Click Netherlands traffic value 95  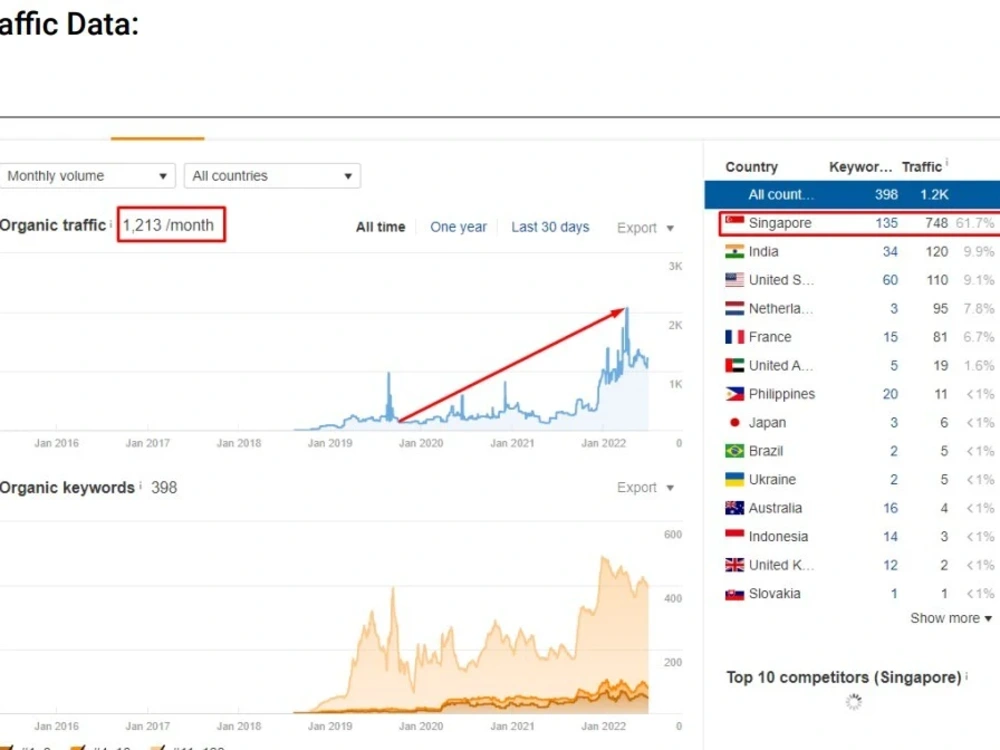click(940, 308)
